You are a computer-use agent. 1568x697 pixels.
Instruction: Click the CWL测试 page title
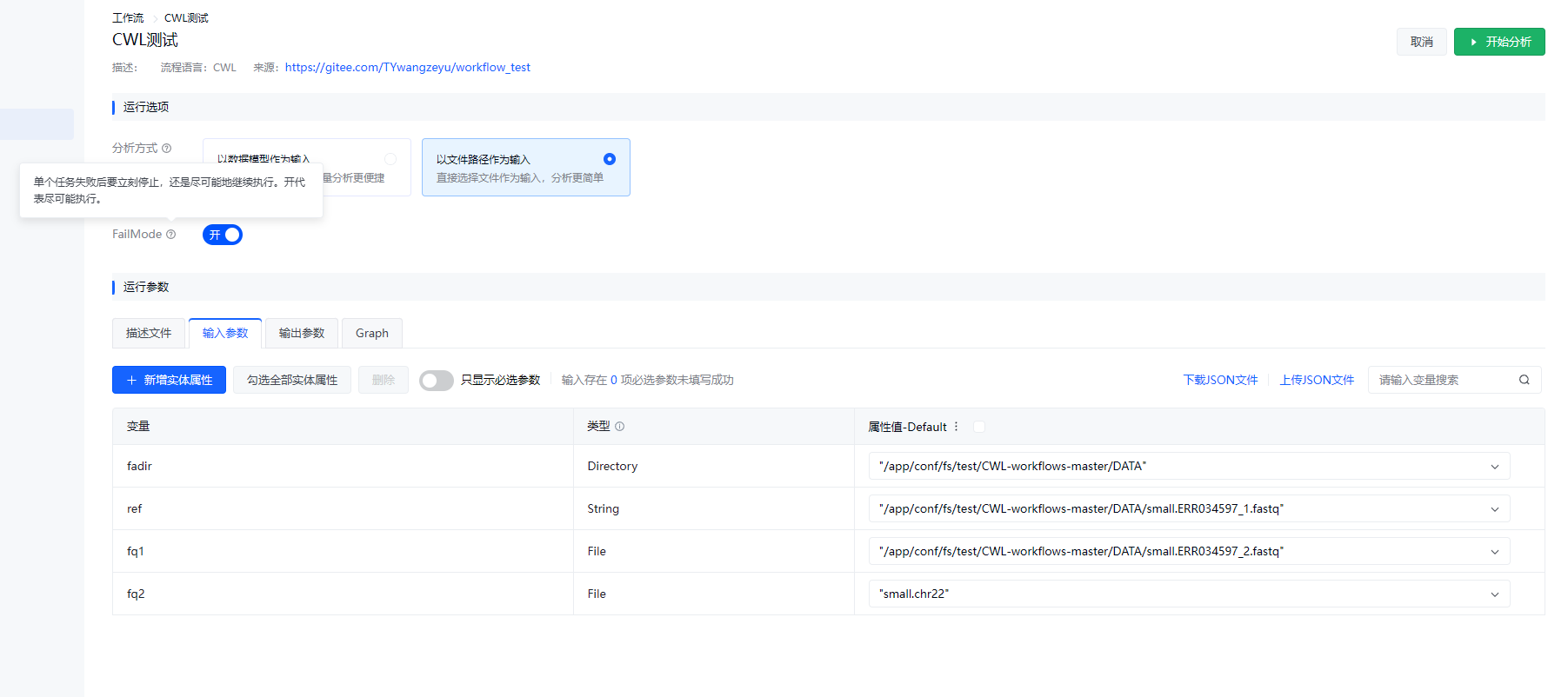[x=145, y=40]
